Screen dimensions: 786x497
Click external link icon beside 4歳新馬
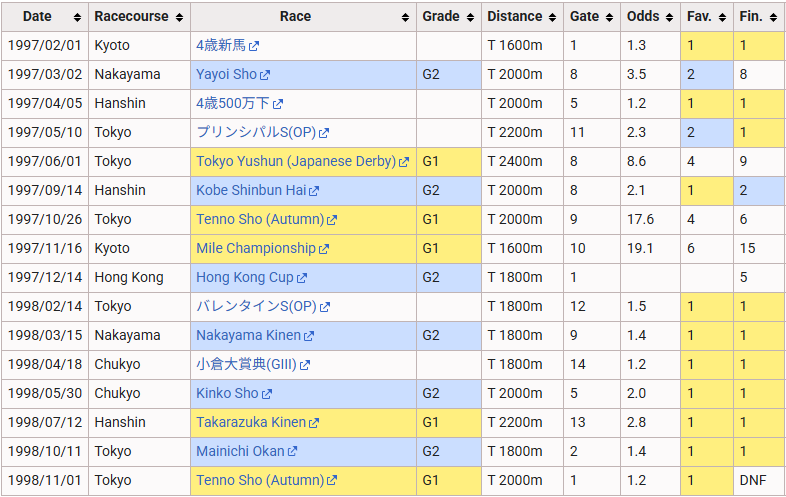click(x=254, y=46)
